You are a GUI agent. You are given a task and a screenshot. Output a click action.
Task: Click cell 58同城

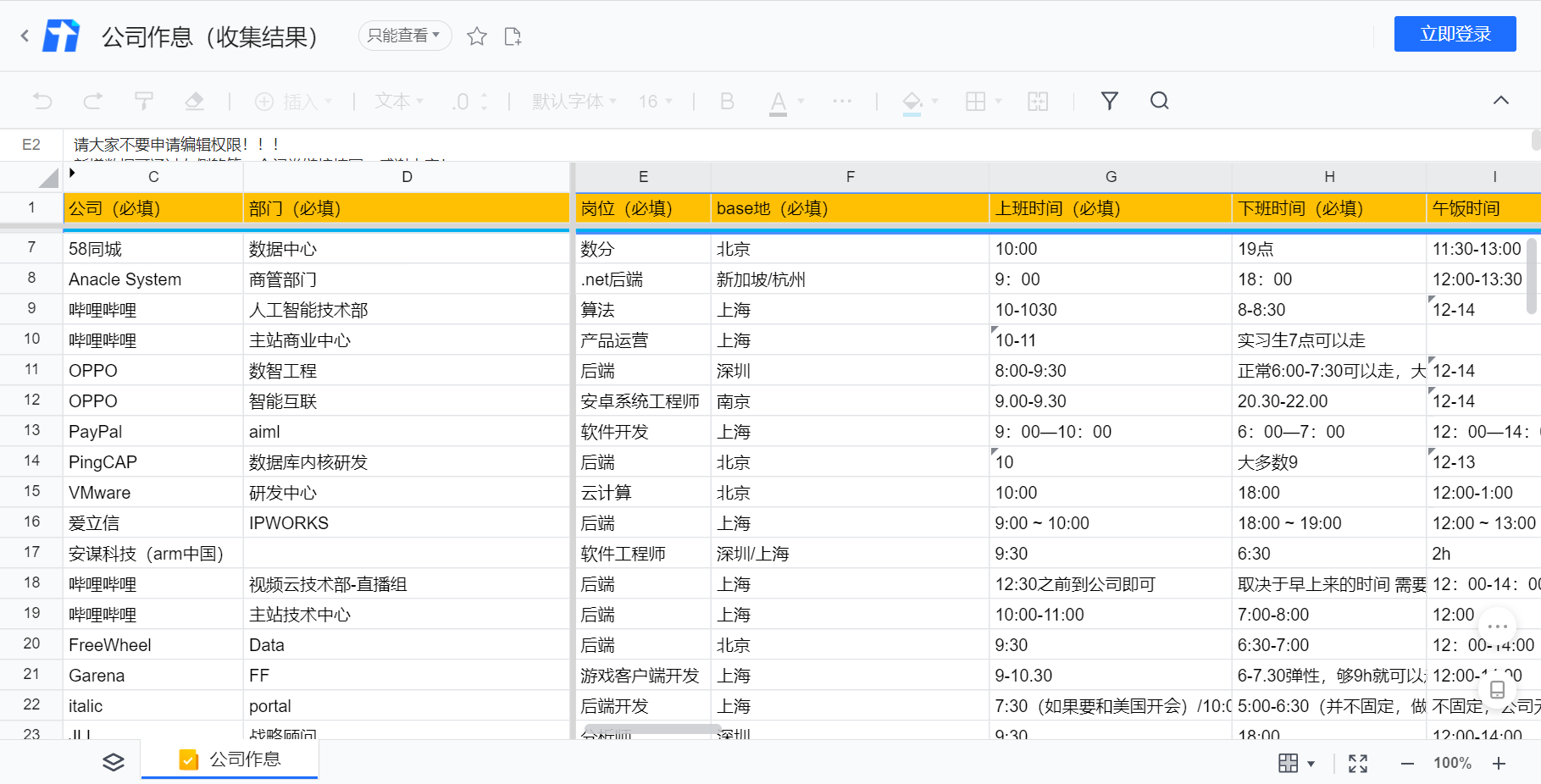coord(153,249)
